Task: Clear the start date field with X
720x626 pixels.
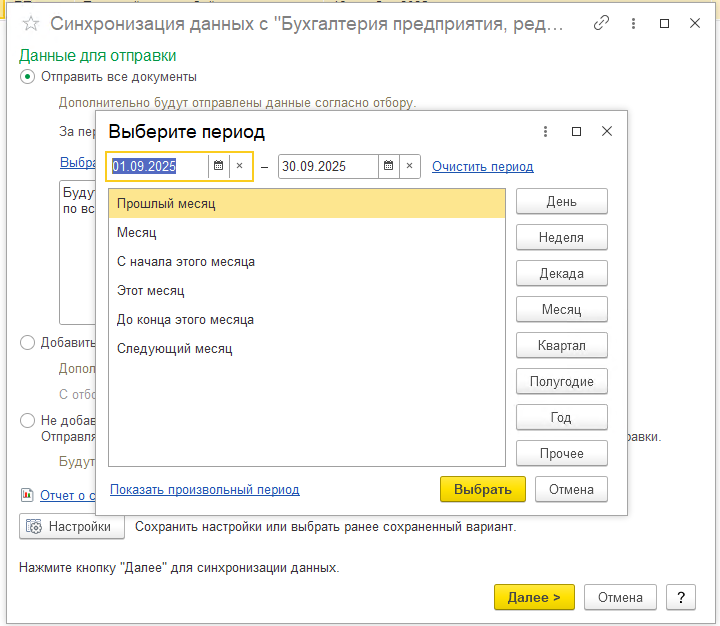Action: click(x=239, y=166)
